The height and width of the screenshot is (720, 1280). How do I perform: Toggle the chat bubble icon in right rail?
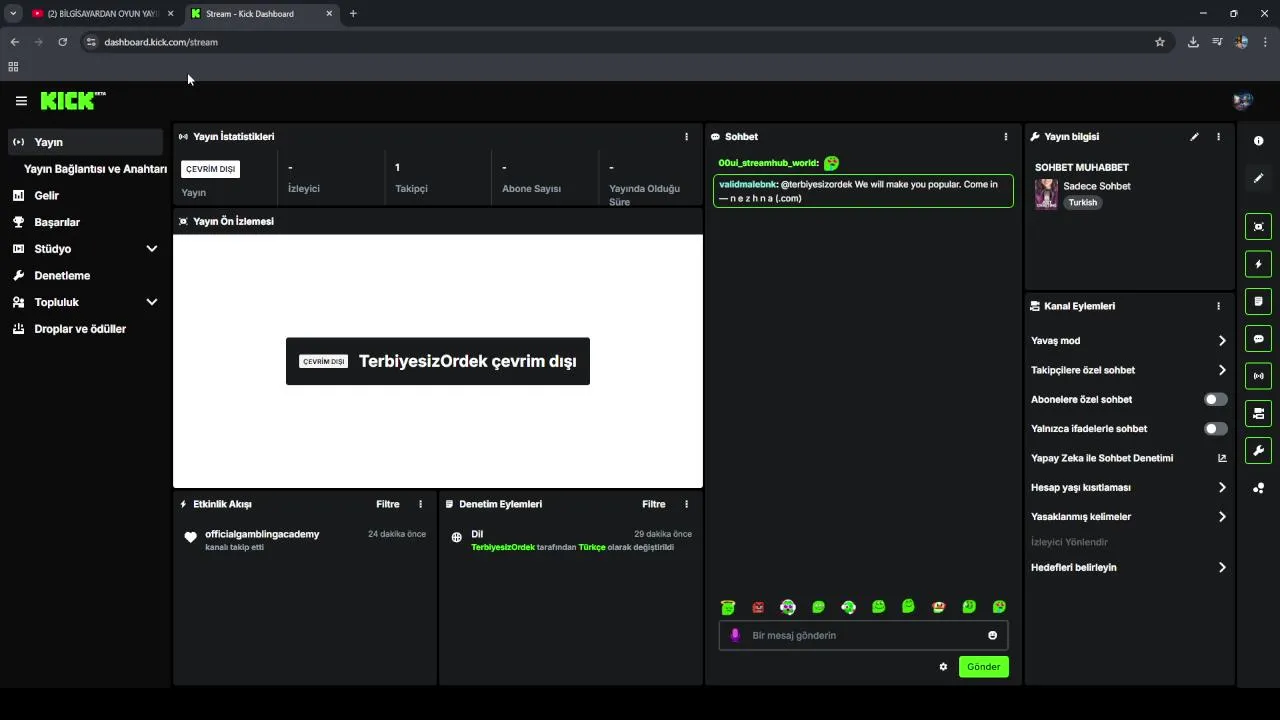coord(1258,339)
